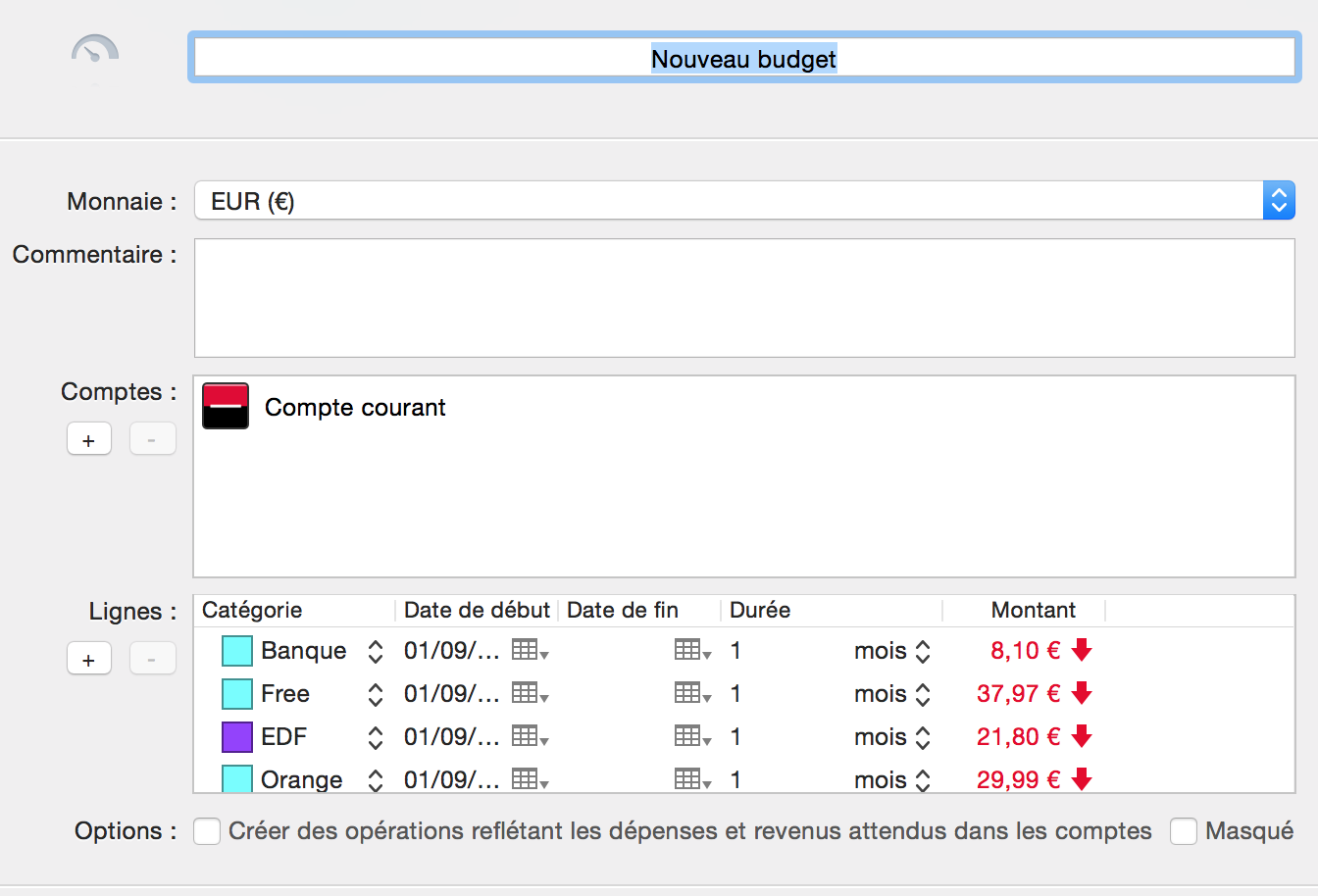Click inside the Commentaire text area
Image resolution: width=1318 pixels, height=896 pixels.
[x=744, y=298]
